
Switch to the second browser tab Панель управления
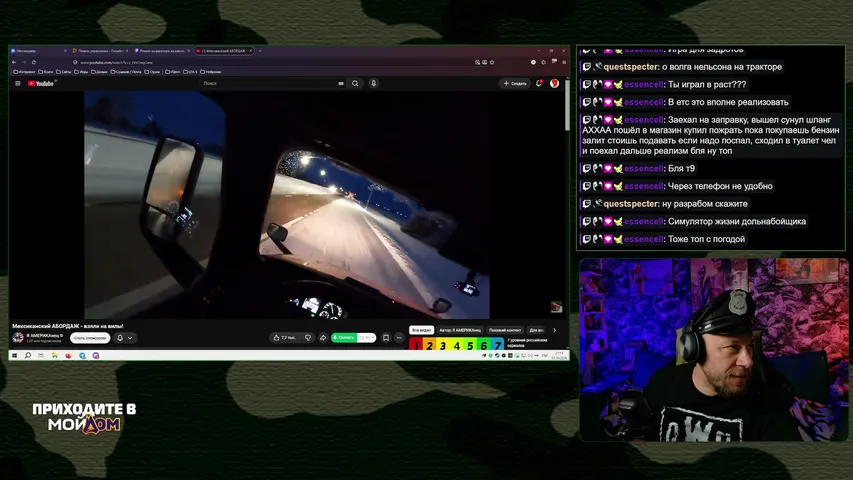100,51
